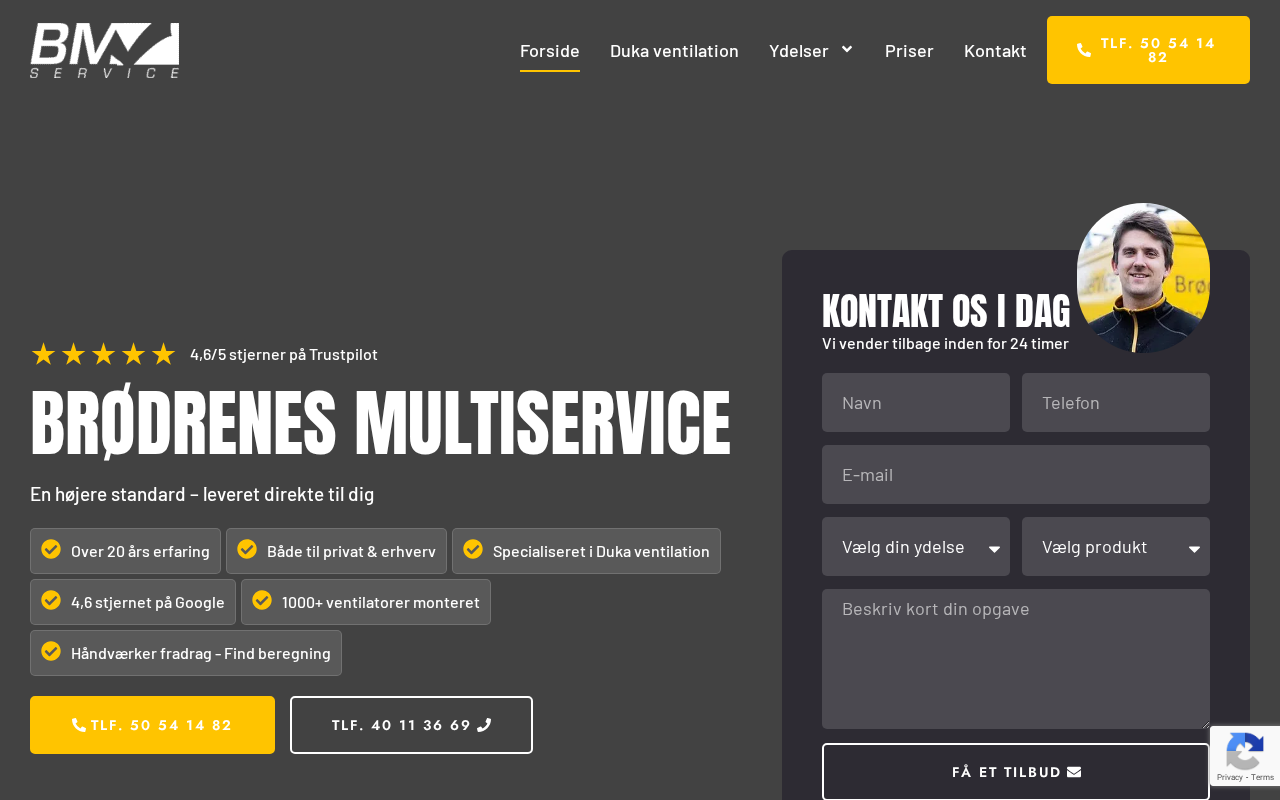The image size is (1280, 800).
Task: Open the Forside menu item
Action: click(550, 50)
